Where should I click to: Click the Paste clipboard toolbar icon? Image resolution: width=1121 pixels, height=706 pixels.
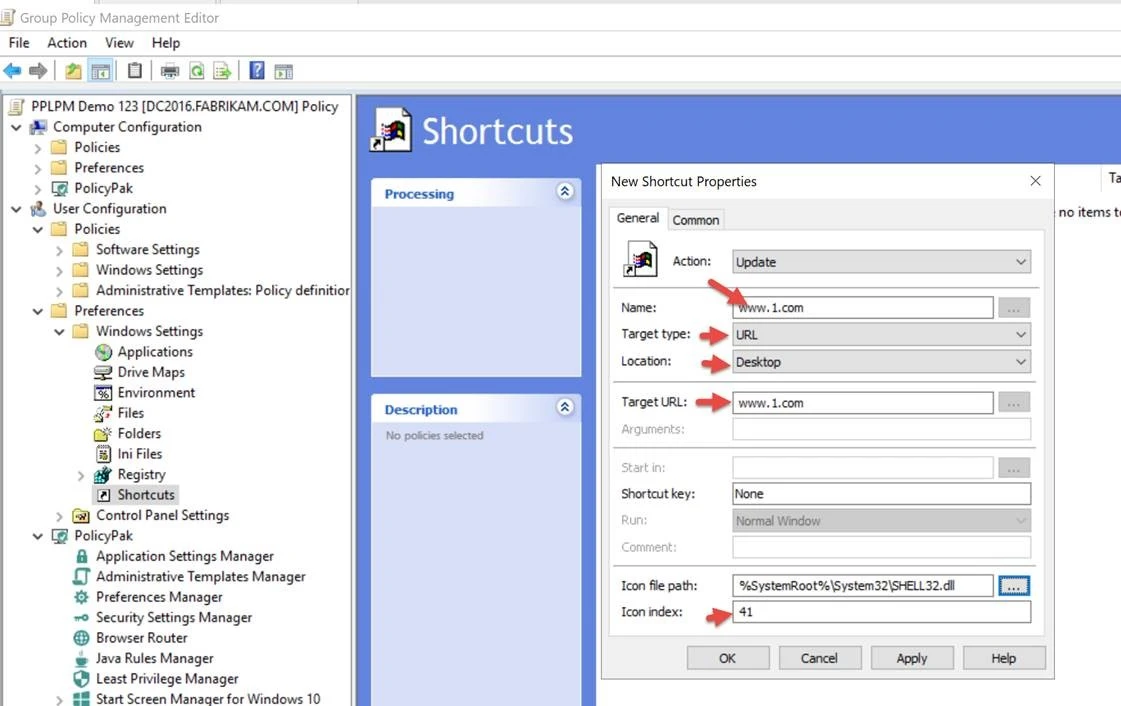(x=134, y=71)
